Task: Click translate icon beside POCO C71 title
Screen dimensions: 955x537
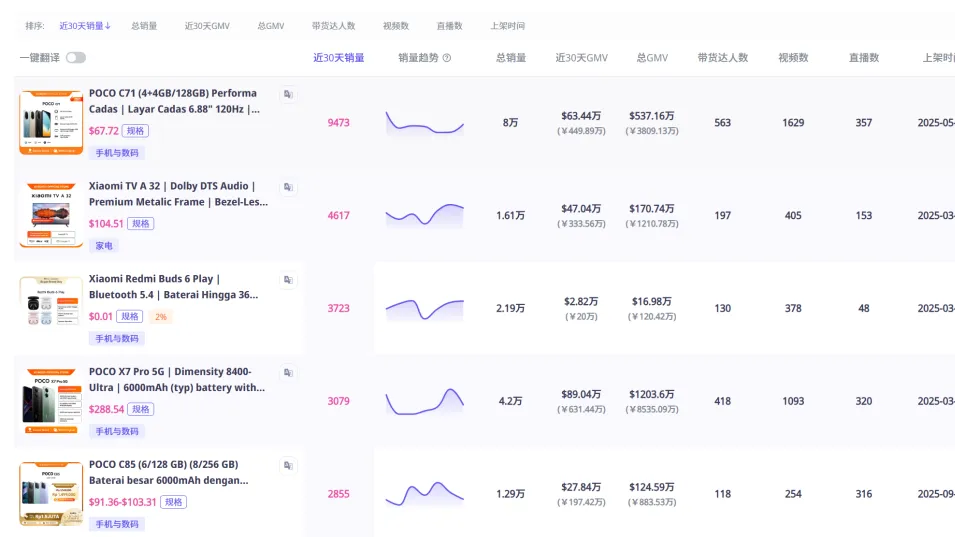Action: [288, 94]
